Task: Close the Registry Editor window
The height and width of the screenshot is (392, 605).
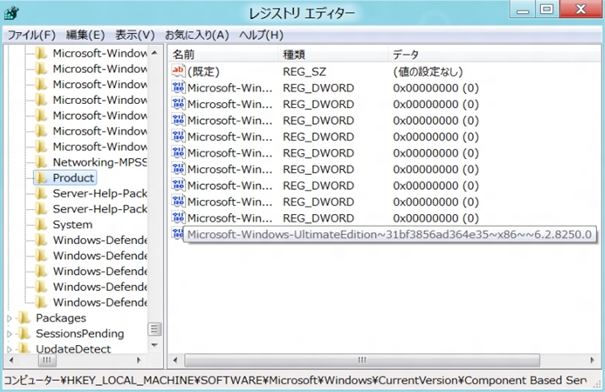Action: pos(581,9)
